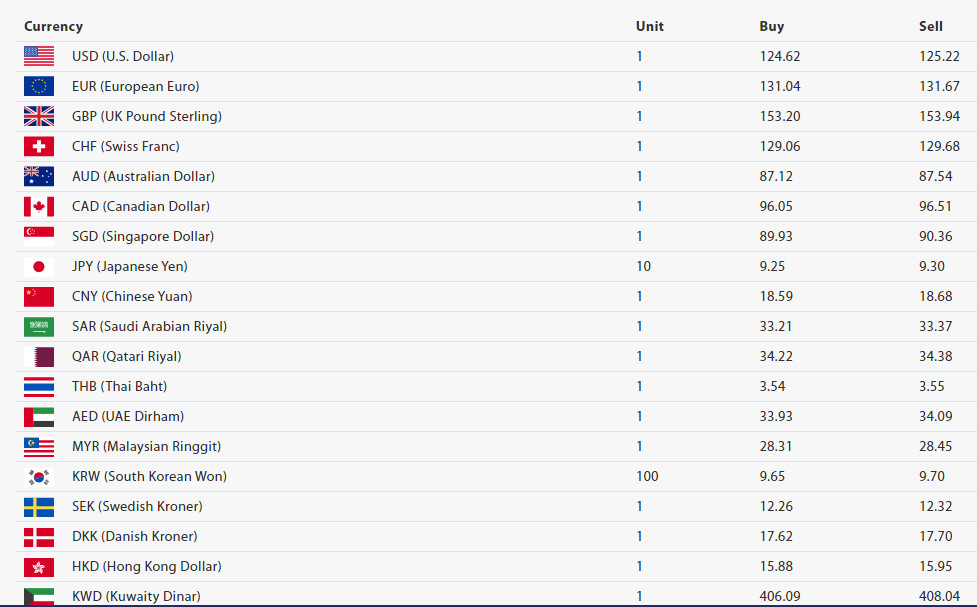Select the Swiss flag icon

pos(39,146)
